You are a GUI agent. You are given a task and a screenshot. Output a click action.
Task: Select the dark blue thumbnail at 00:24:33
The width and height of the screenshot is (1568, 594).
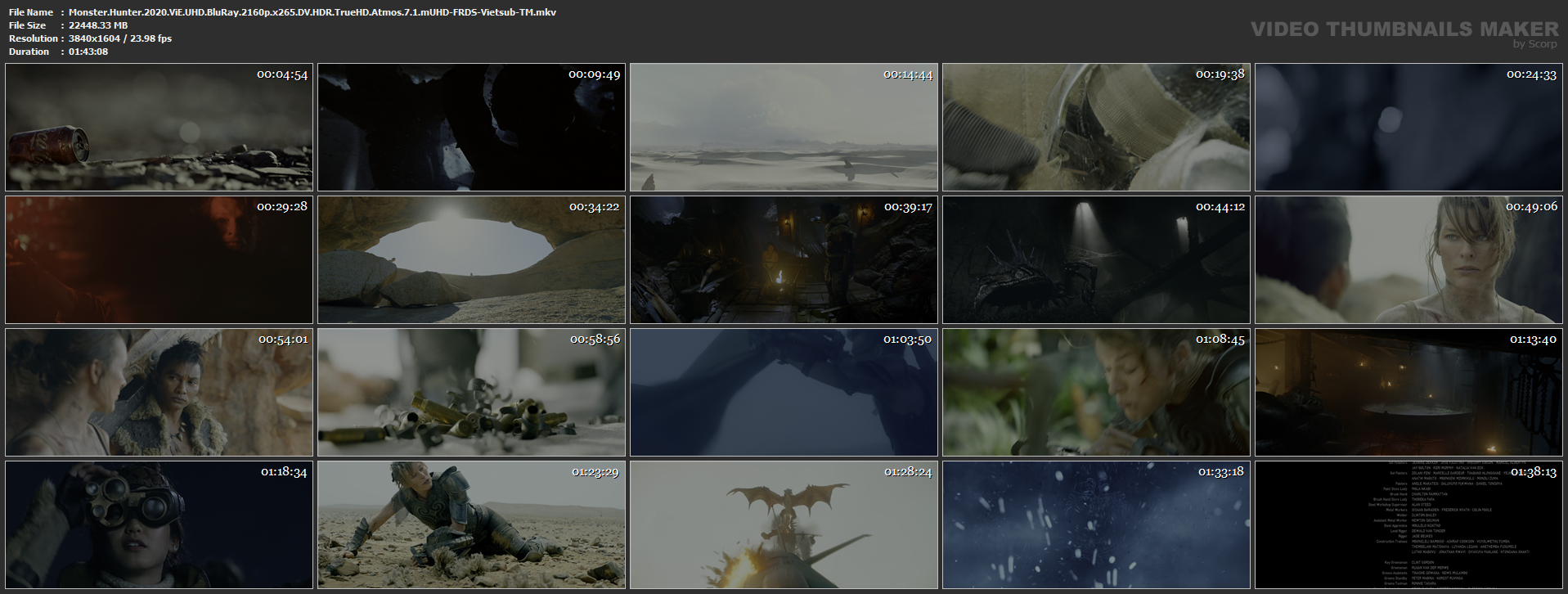(x=1409, y=128)
